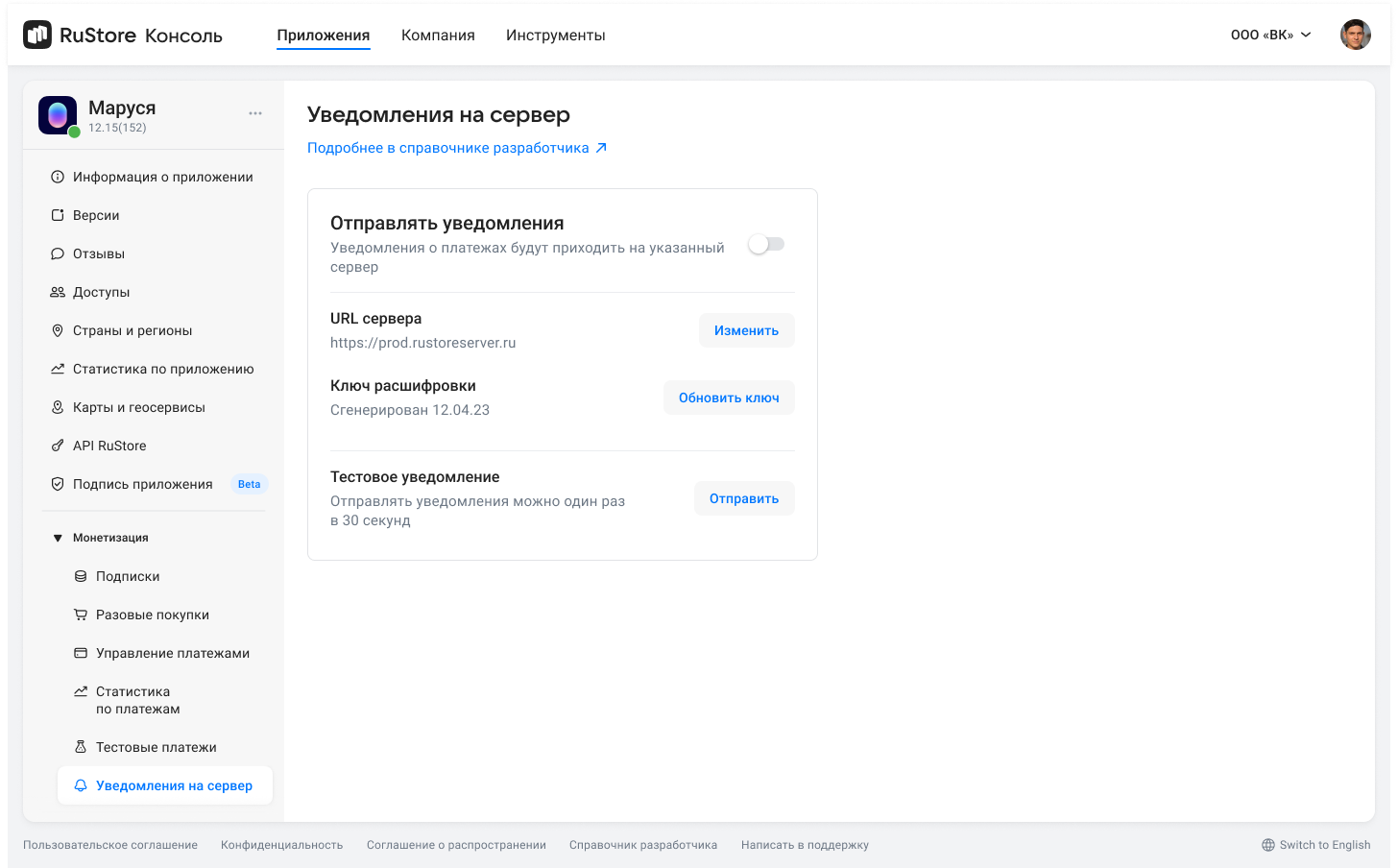Click the RuStore logo icon
The width and height of the screenshot is (1398, 868).
[37, 35]
